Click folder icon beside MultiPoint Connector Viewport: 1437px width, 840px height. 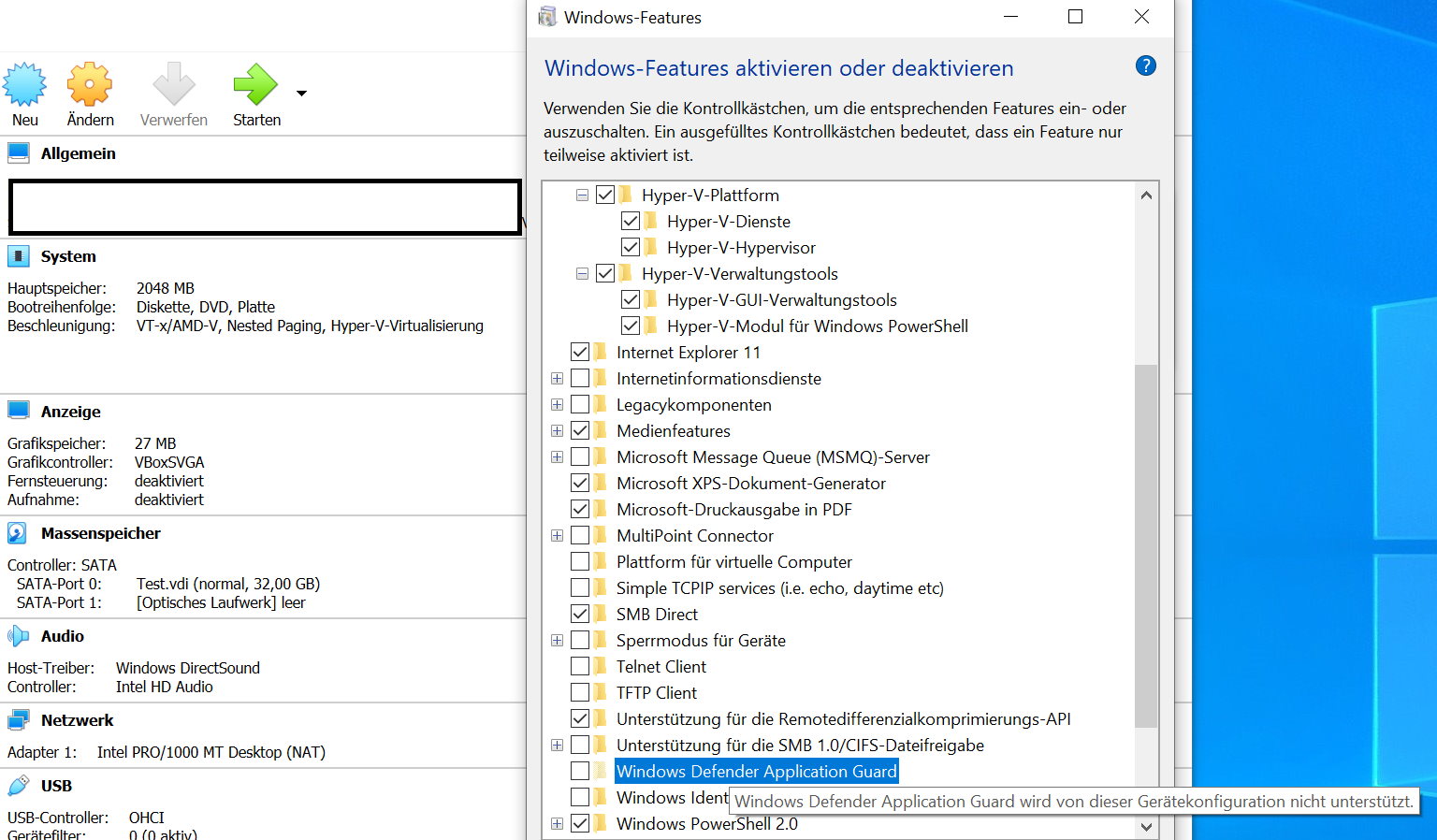600,535
